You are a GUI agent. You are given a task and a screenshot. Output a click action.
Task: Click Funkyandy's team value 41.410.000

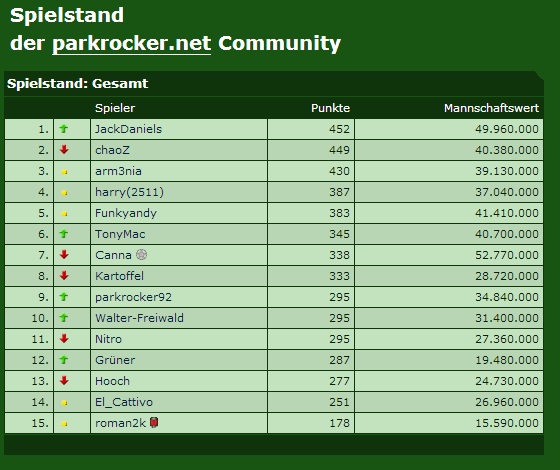506,213
